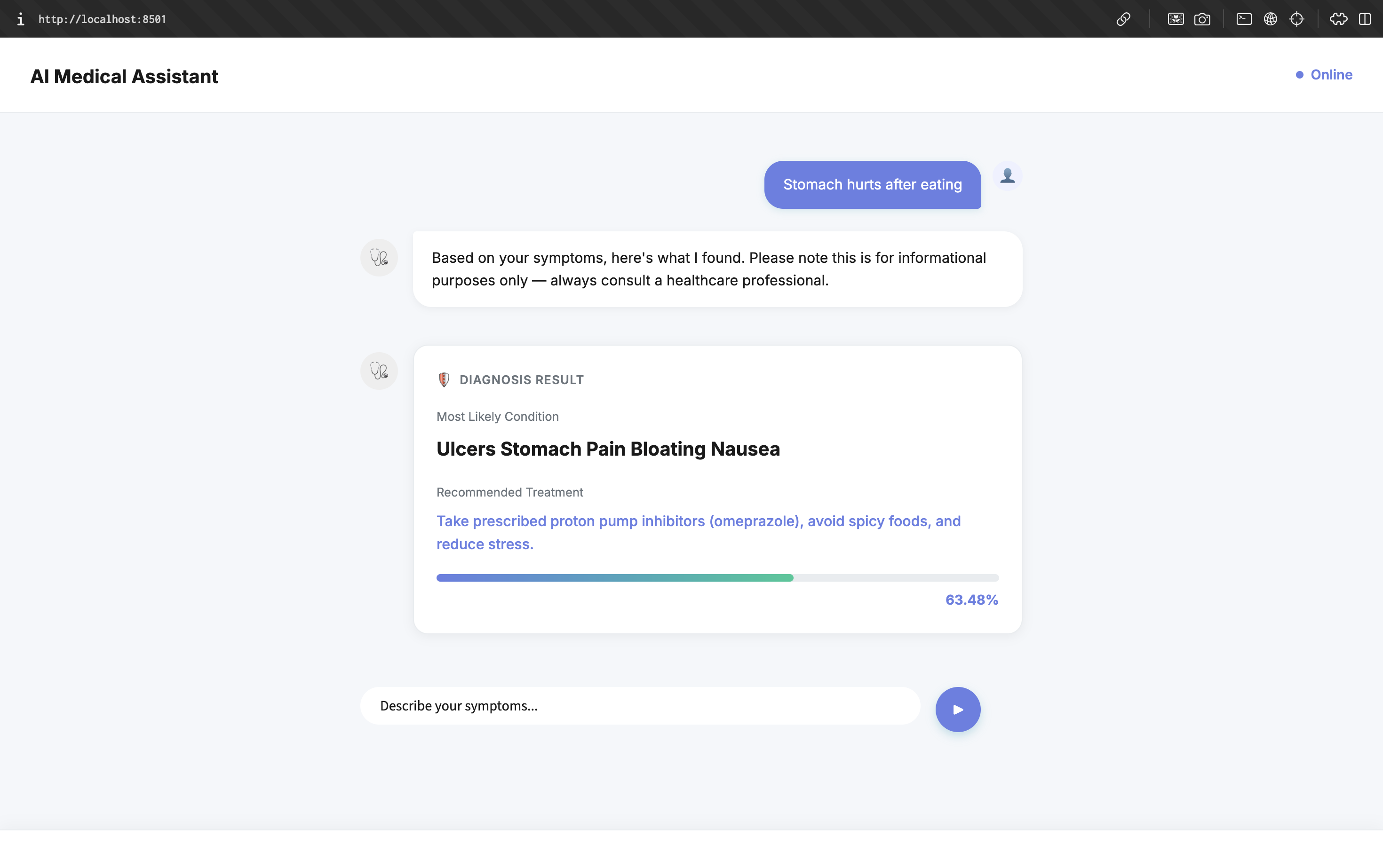1383x868 pixels.
Task: Click the puzzle piece extensions icon
Action: click(1338, 19)
